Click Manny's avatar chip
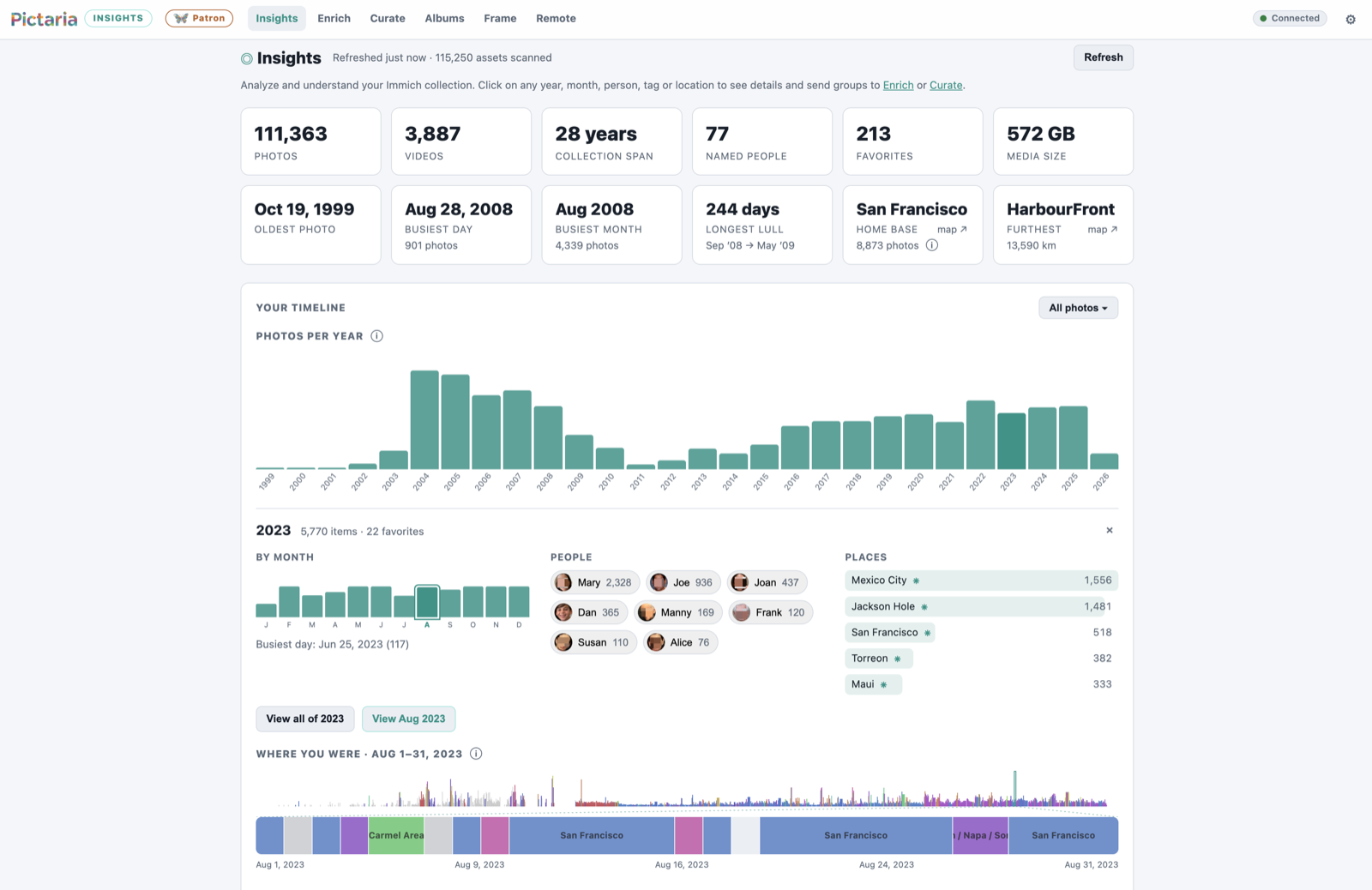 (x=677, y=612)
